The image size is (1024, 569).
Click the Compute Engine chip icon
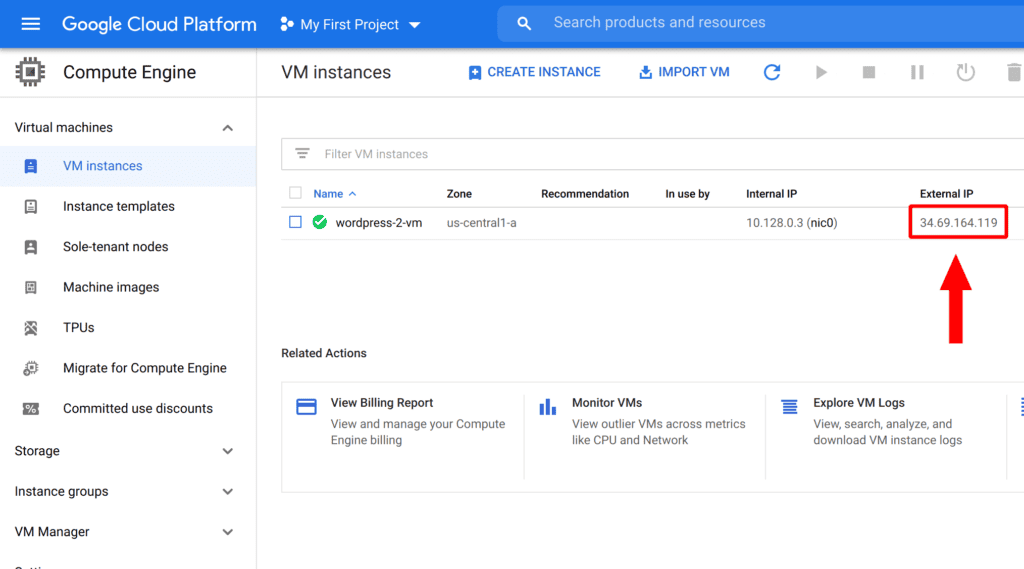pyautogui.click(x=30, y=72)
